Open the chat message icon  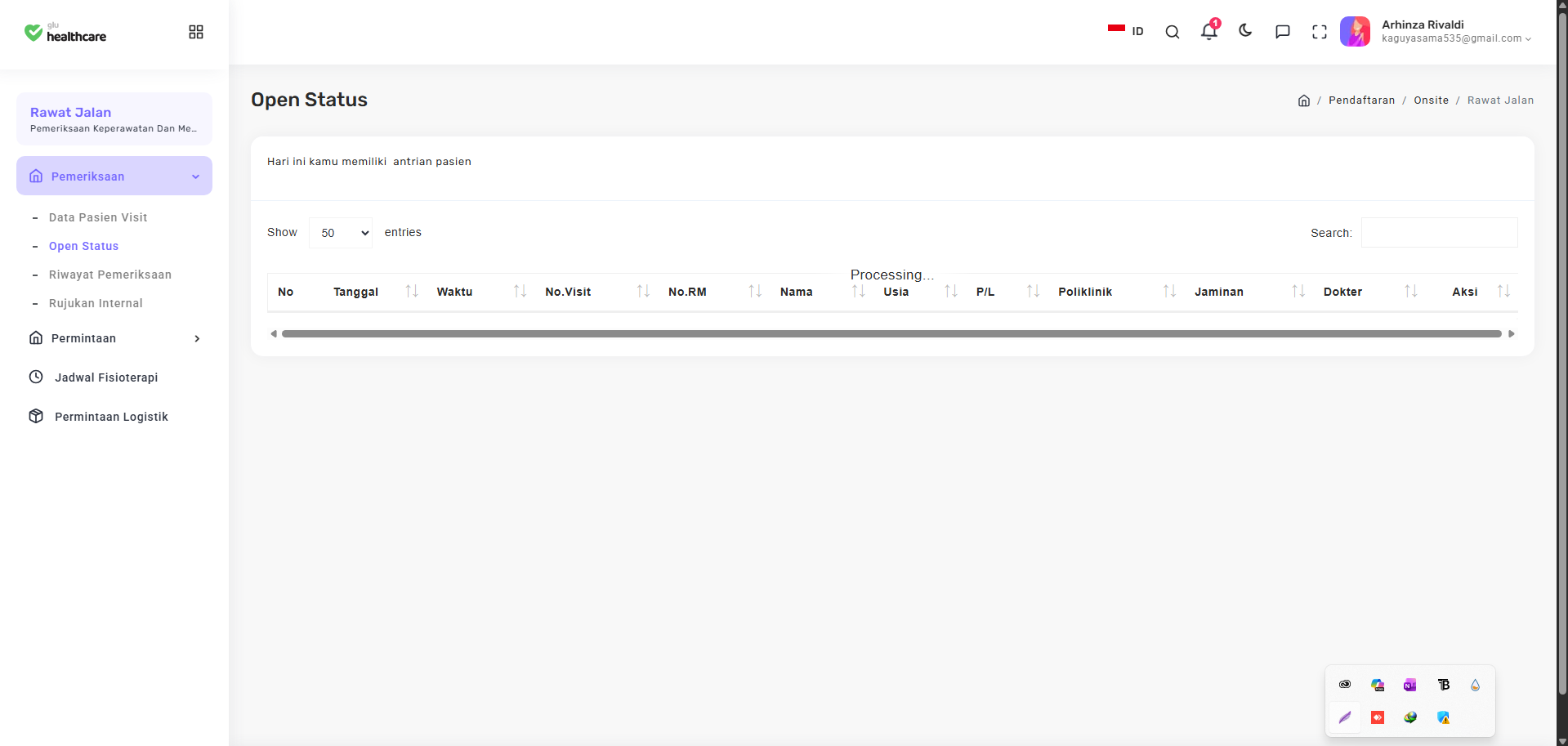point(1283,32)
